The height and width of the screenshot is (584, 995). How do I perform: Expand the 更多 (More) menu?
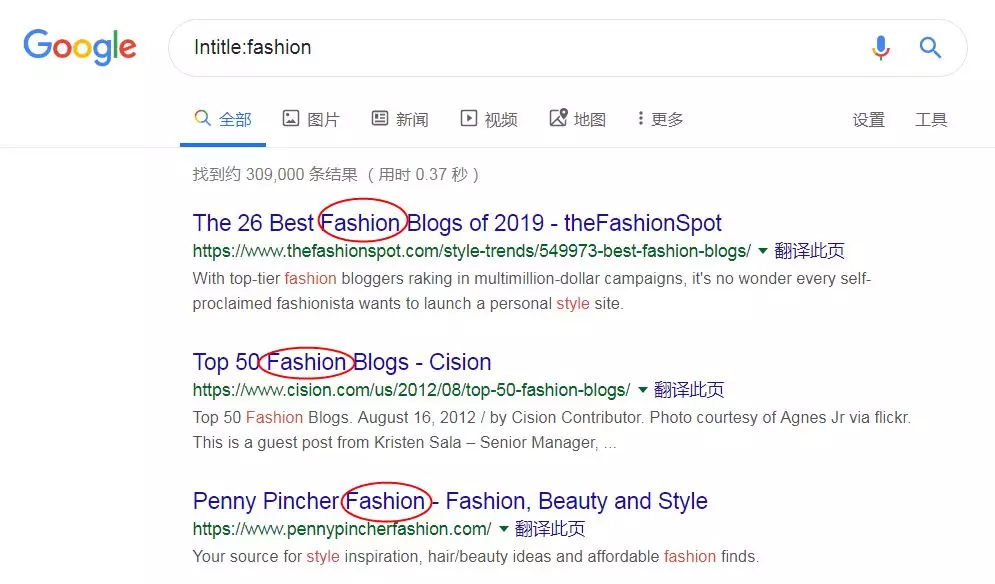(660, 119)
